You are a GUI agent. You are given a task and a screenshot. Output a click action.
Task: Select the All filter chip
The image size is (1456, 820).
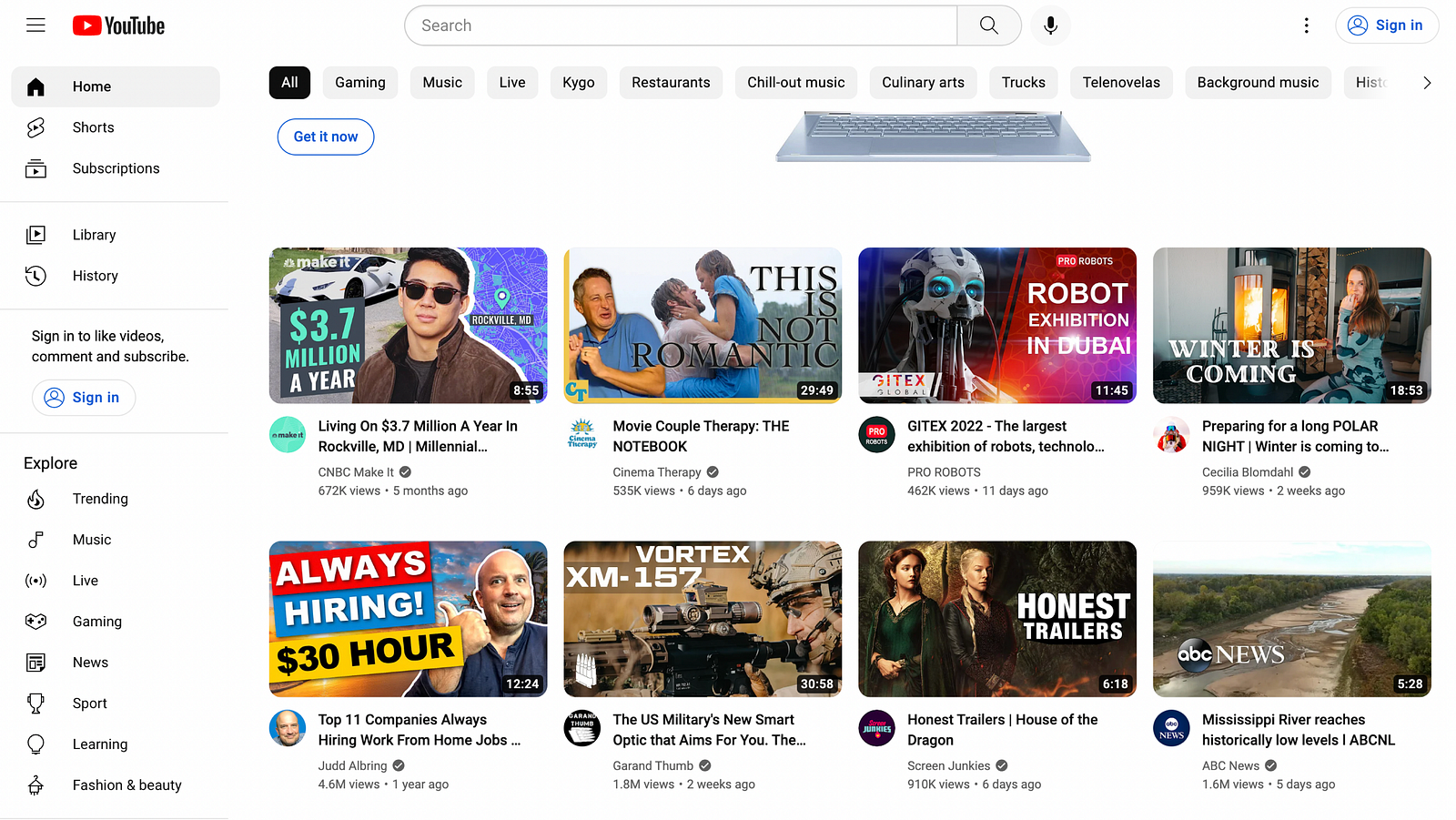289,83
